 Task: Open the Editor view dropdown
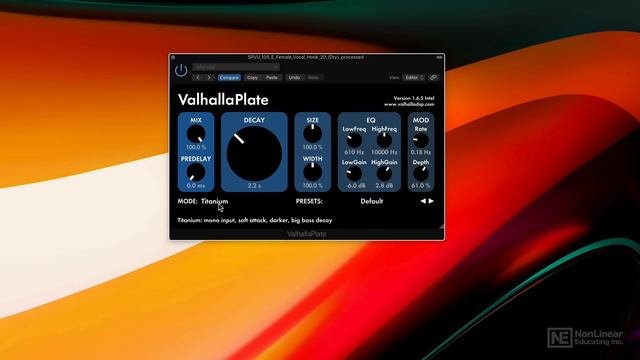[x=413, y=78]
